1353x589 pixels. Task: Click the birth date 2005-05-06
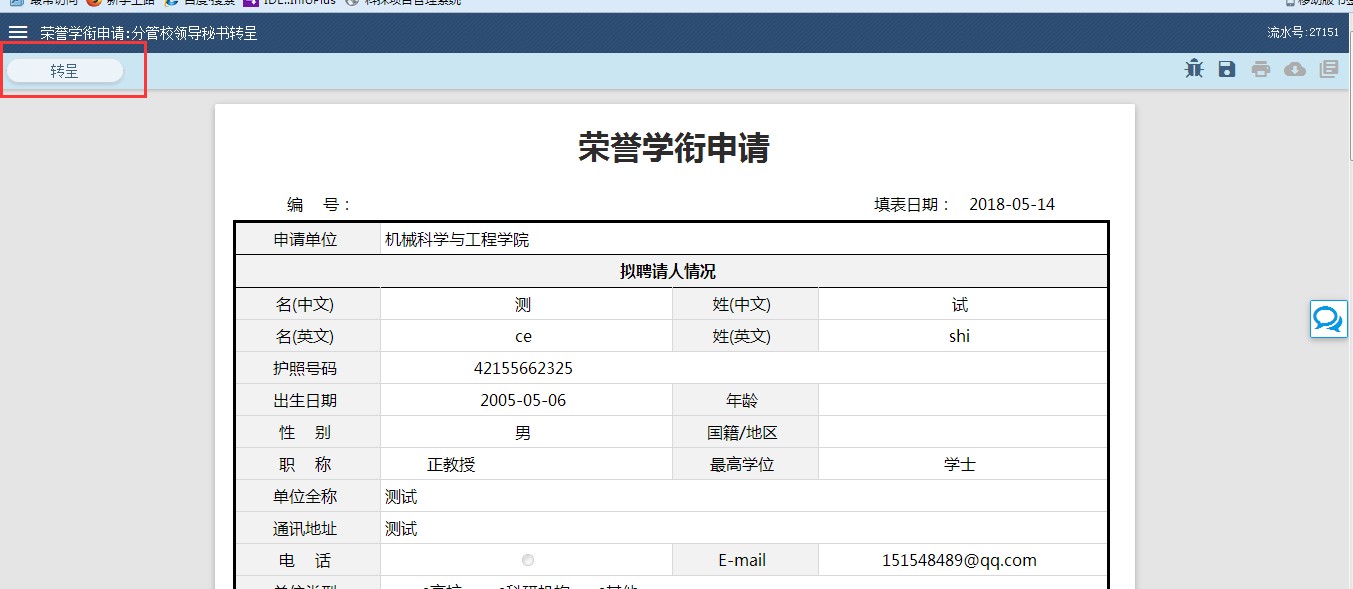point(523,400)
